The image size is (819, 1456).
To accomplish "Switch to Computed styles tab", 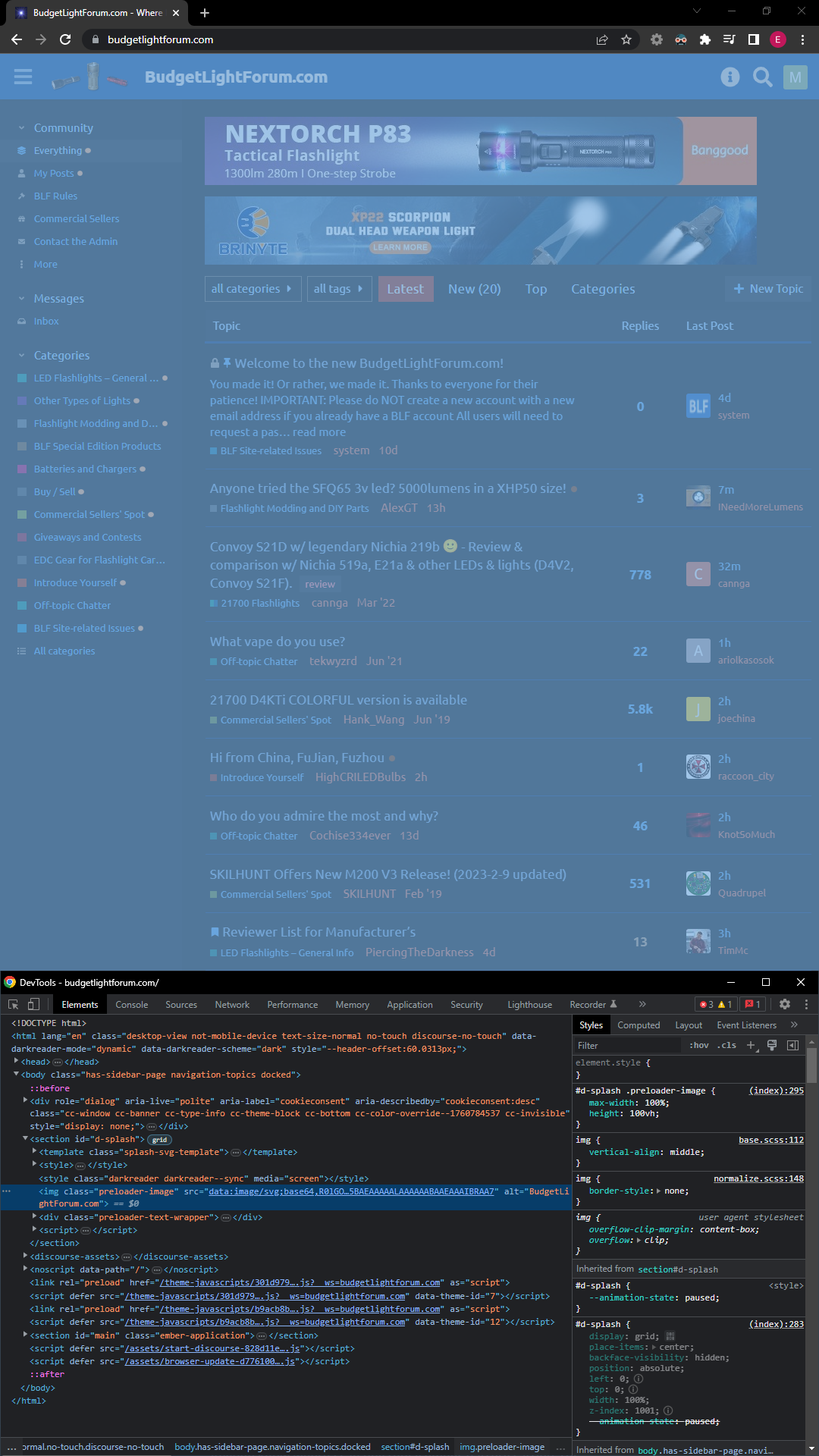I will pos(639,1025).
